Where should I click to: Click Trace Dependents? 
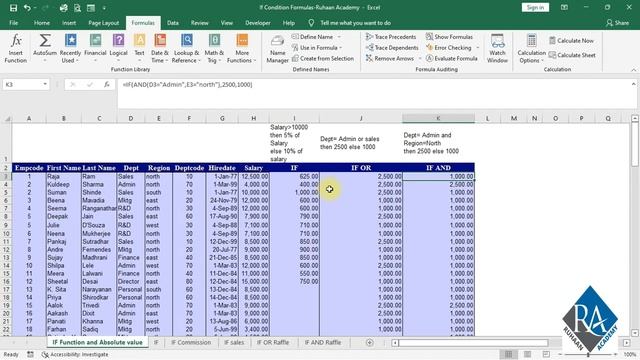click(392, 48)
